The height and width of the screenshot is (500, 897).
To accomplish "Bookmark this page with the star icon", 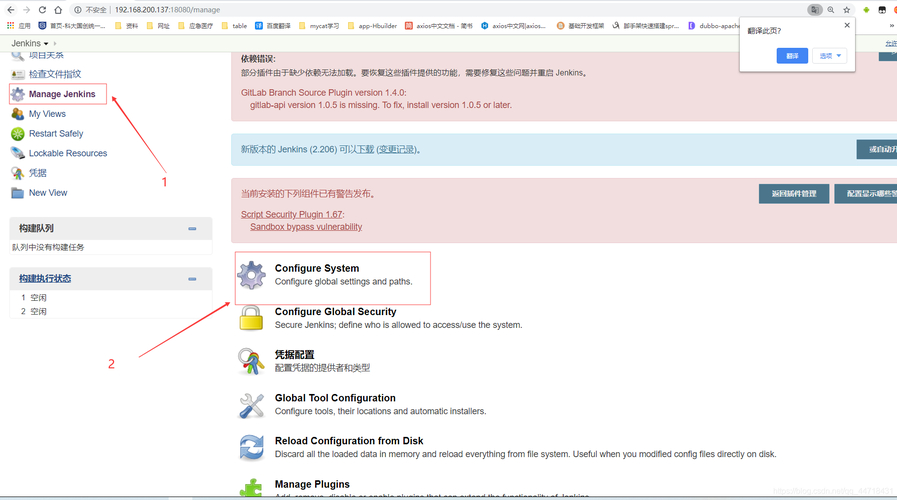I will click(x=847, y=10).
